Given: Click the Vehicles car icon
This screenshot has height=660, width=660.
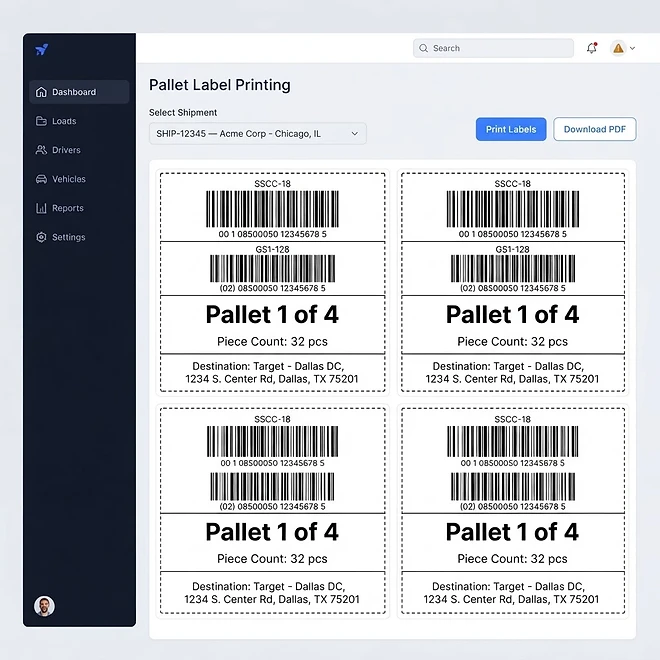Looking at the screenshot, I should (41, 179).
